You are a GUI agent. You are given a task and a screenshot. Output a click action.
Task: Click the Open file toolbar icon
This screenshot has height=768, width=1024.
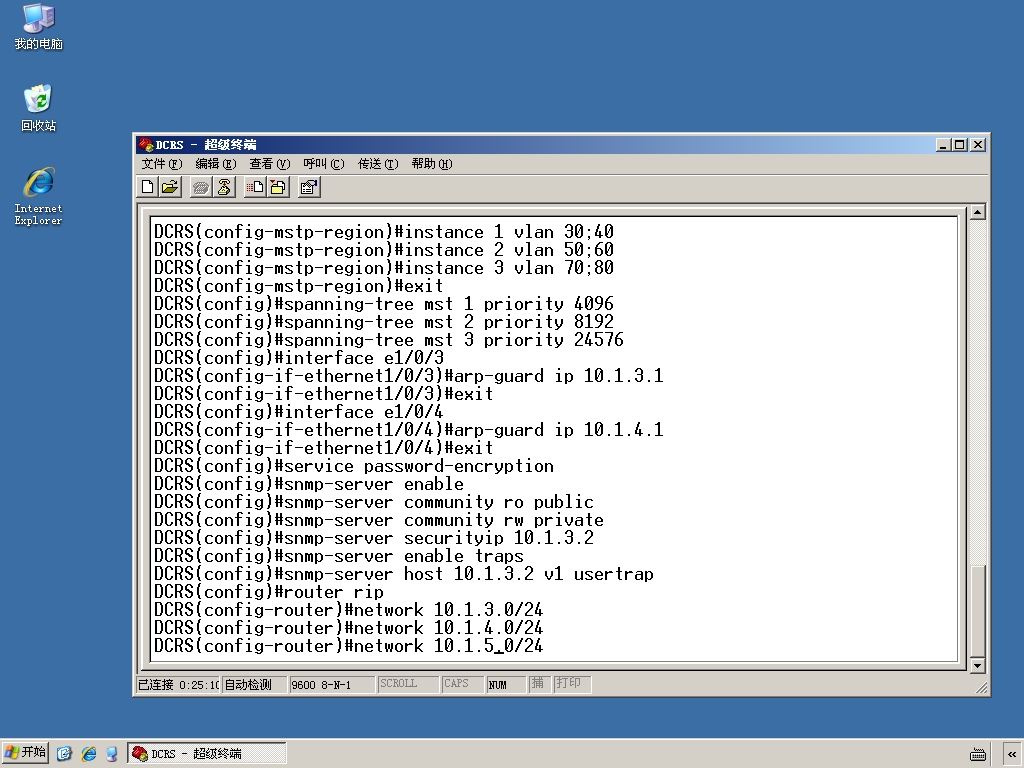tap(170, 187)
